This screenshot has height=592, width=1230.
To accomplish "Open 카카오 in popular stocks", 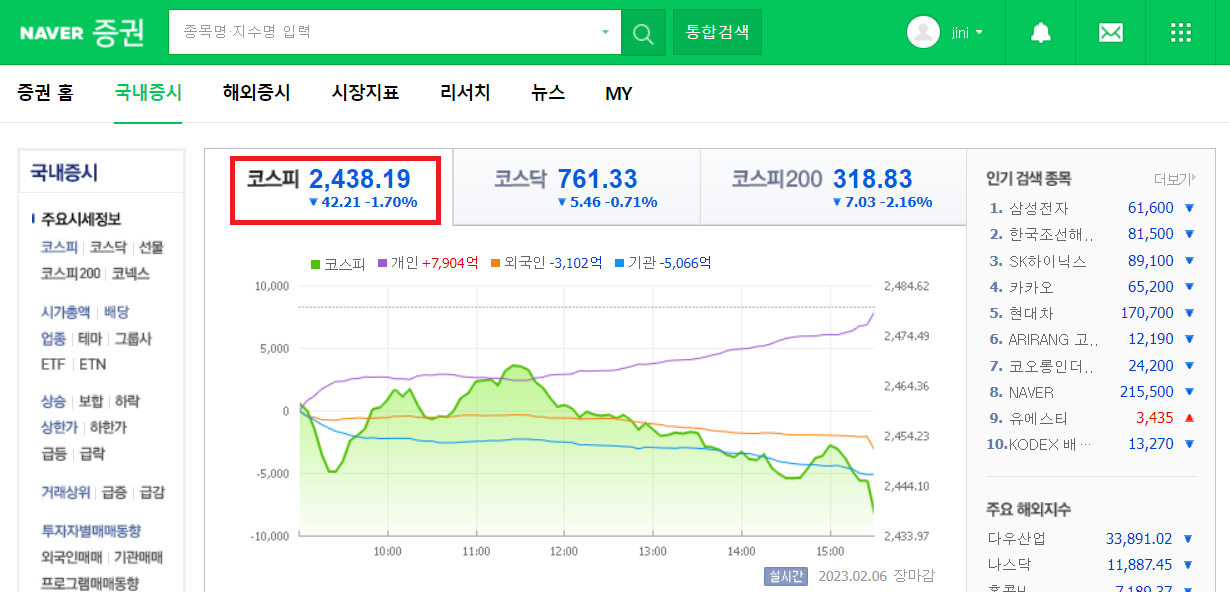I will [1029, 287].
